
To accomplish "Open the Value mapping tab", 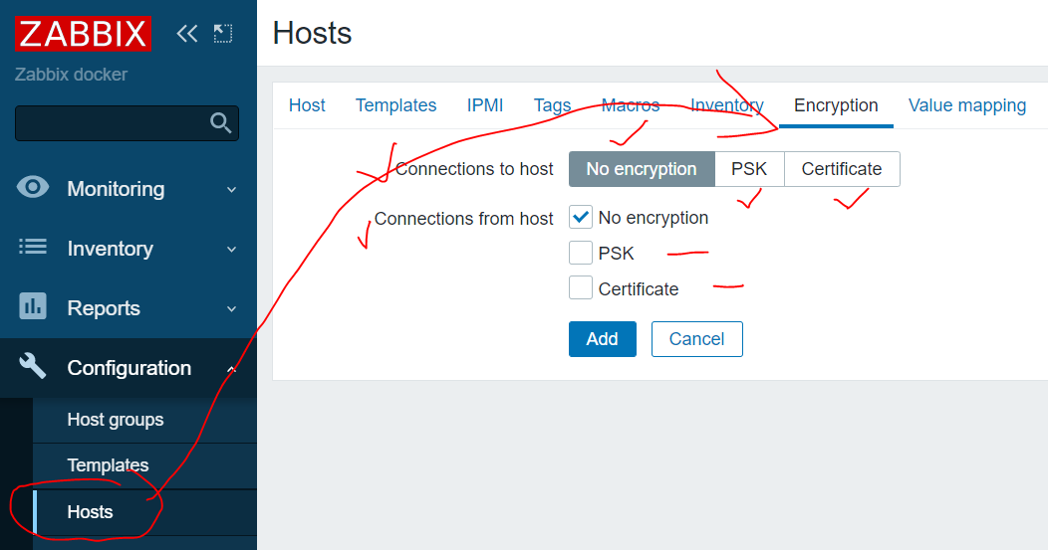I will tap(966, 105).
